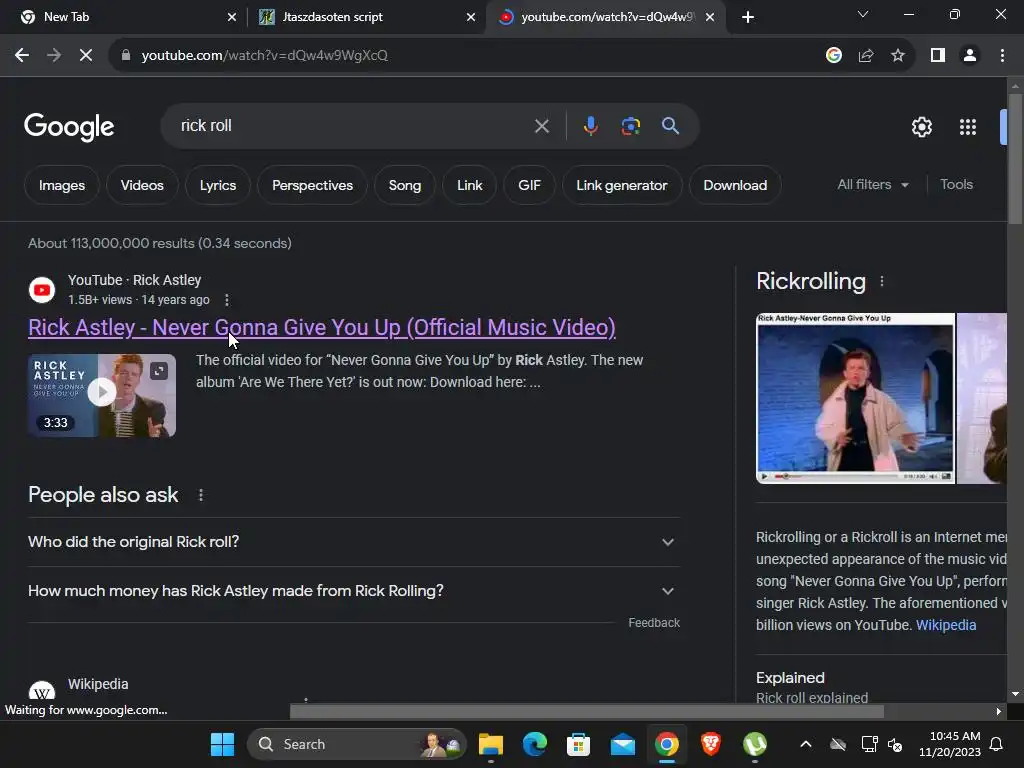Open Mail app from taskbar
The height and width of the screenshot is (768, 1024).
[622, 744]
